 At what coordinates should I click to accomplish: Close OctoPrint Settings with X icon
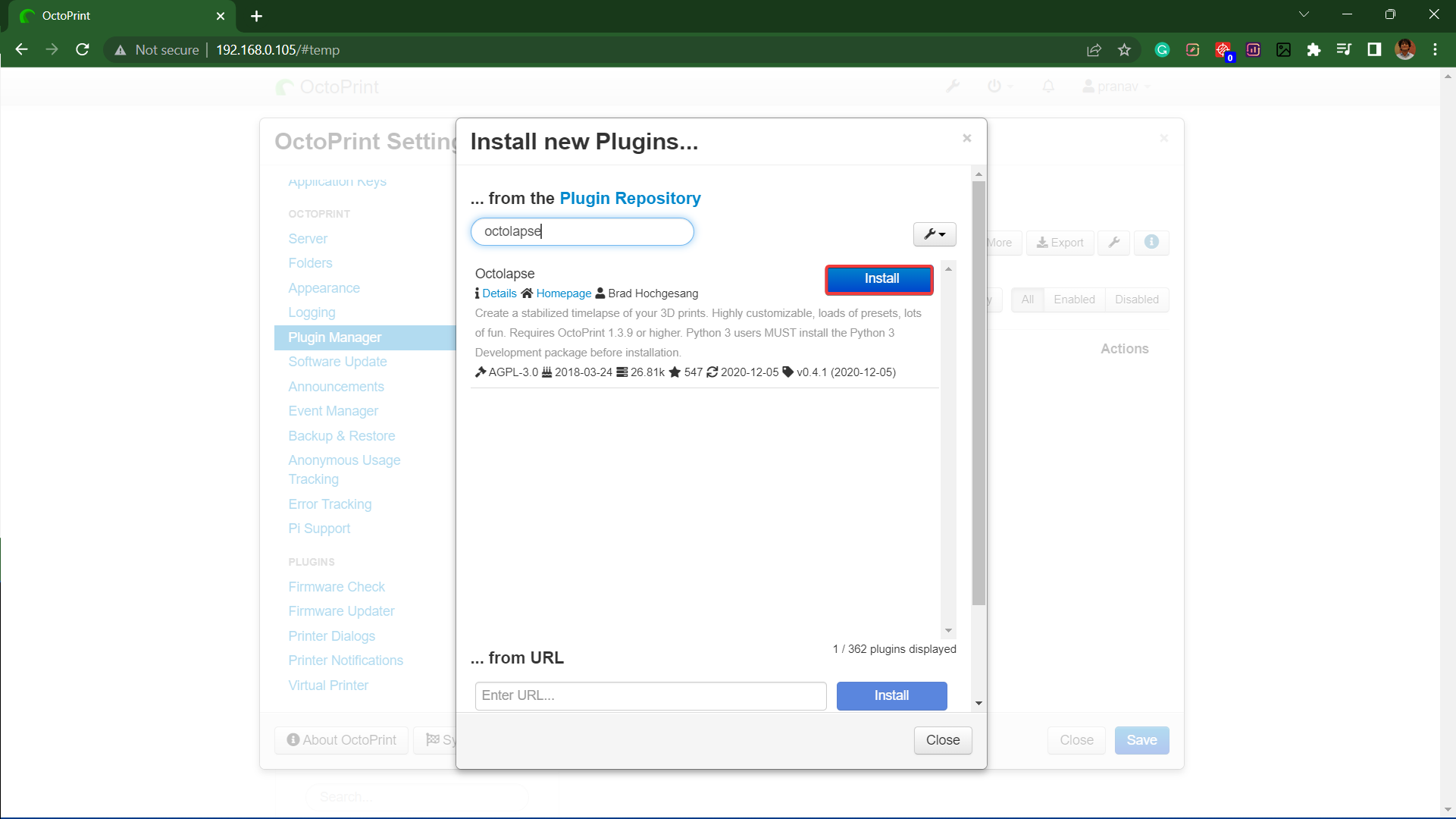coord(1163,138)
